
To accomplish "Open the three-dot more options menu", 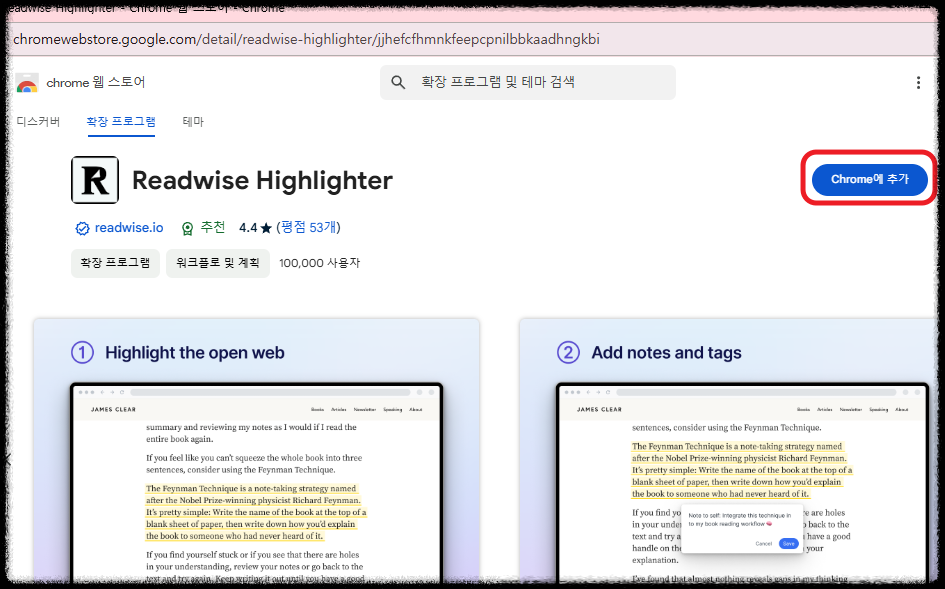I will 918,83.
